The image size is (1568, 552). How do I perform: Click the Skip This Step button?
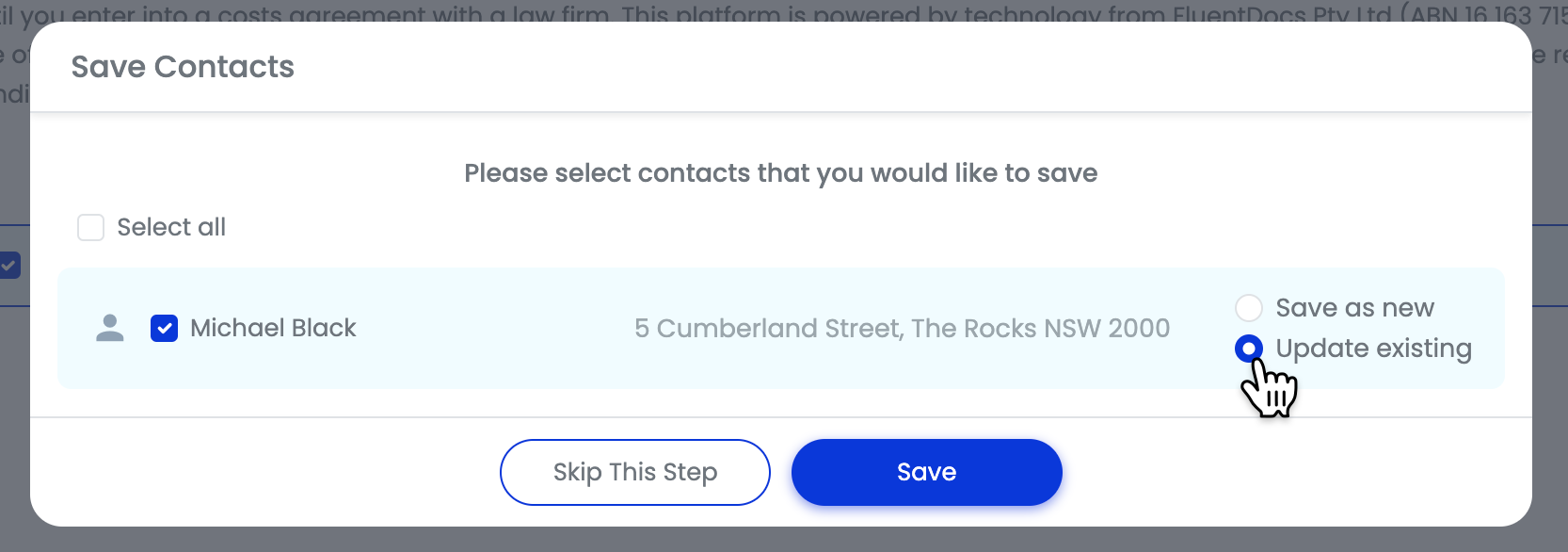point(635,472)
